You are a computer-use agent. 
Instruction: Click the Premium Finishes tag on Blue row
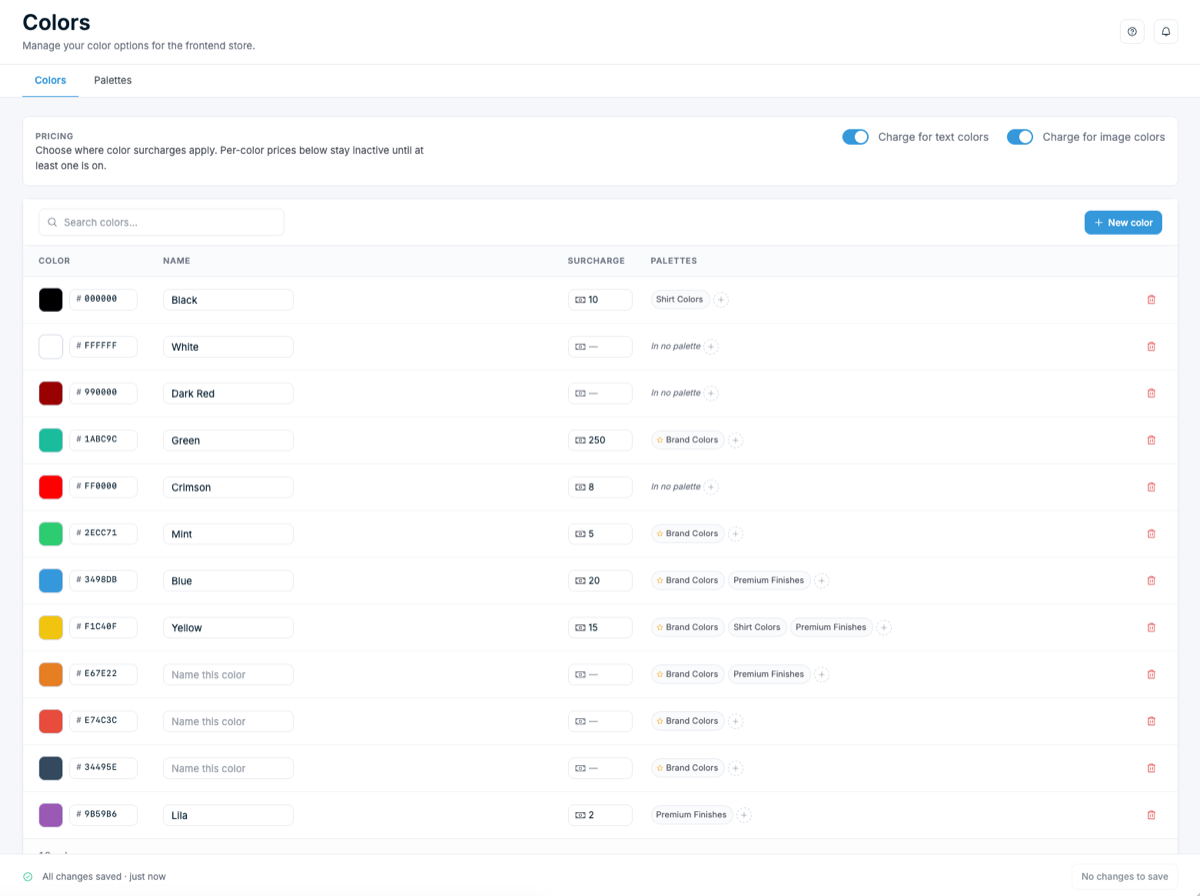pos(768,580)
